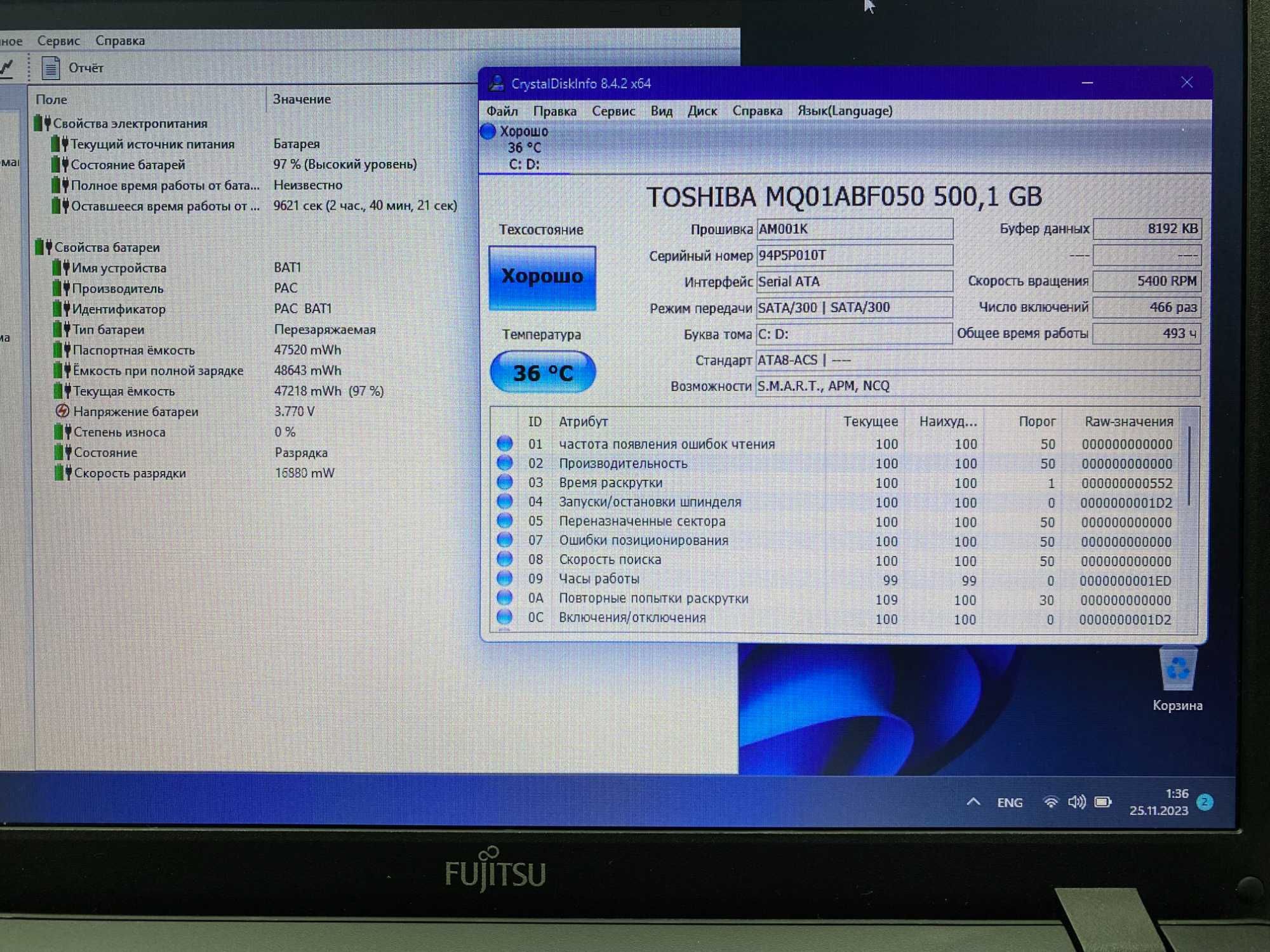
Task: Open Сервис menu in the battery window
Action: pos(58,41)
